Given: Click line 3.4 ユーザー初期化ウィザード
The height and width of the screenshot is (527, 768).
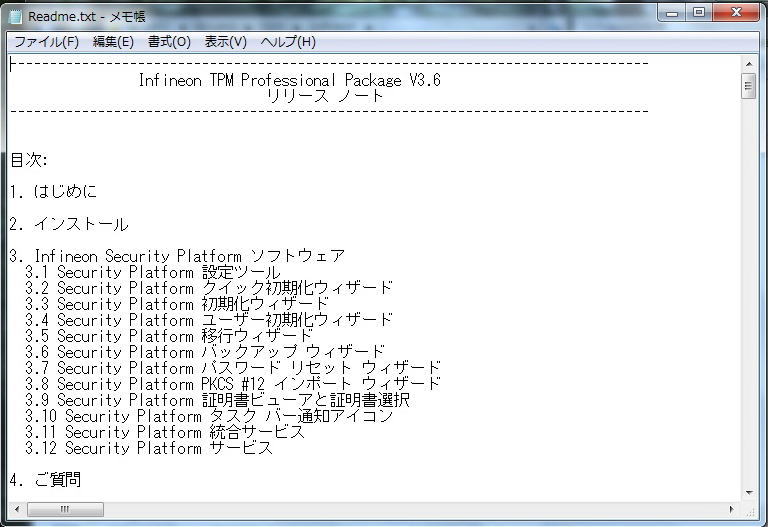Looking at the screenshot, I should [209, 320].
